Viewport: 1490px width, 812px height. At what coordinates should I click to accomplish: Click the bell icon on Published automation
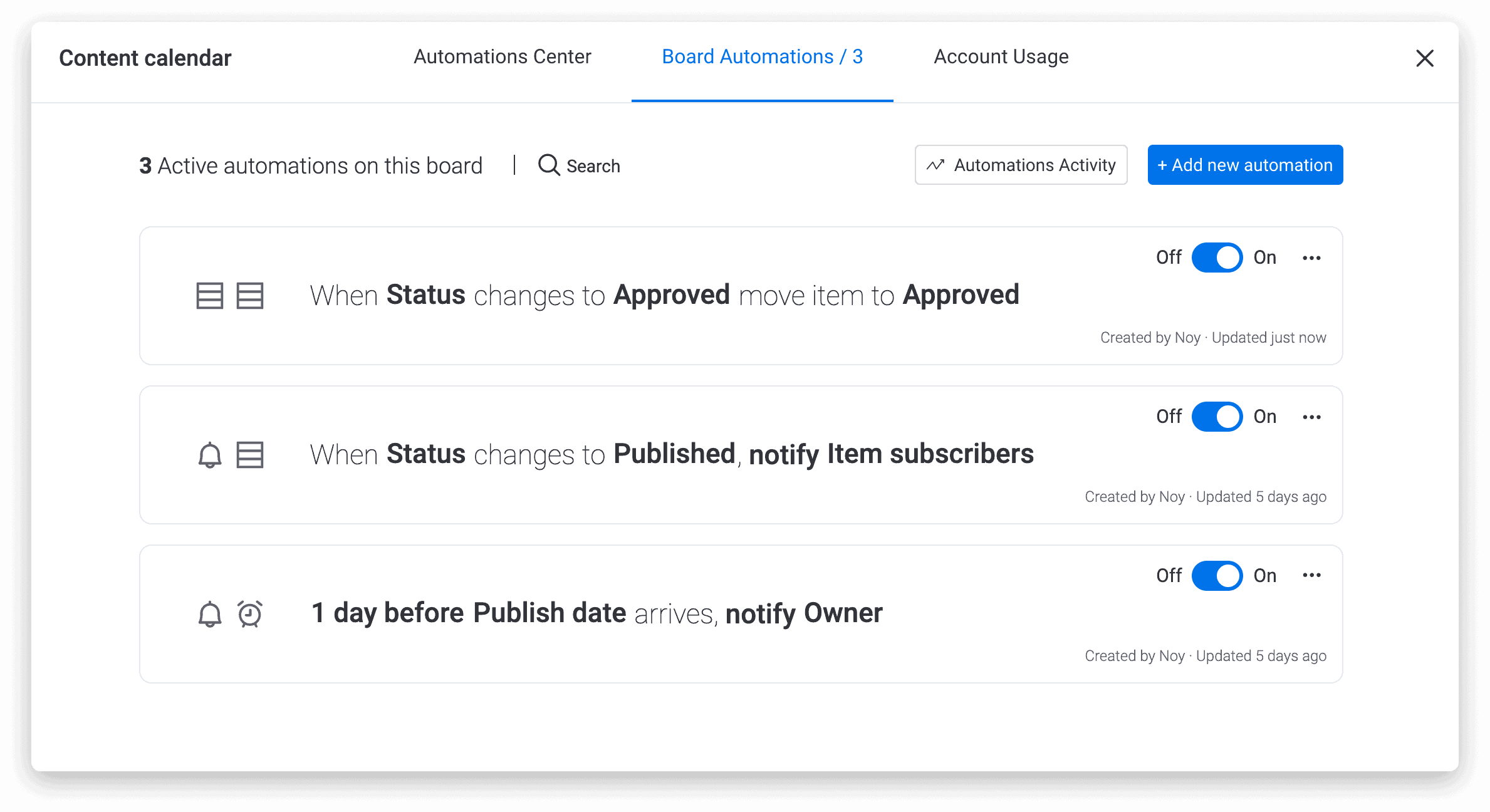[210, 455]
